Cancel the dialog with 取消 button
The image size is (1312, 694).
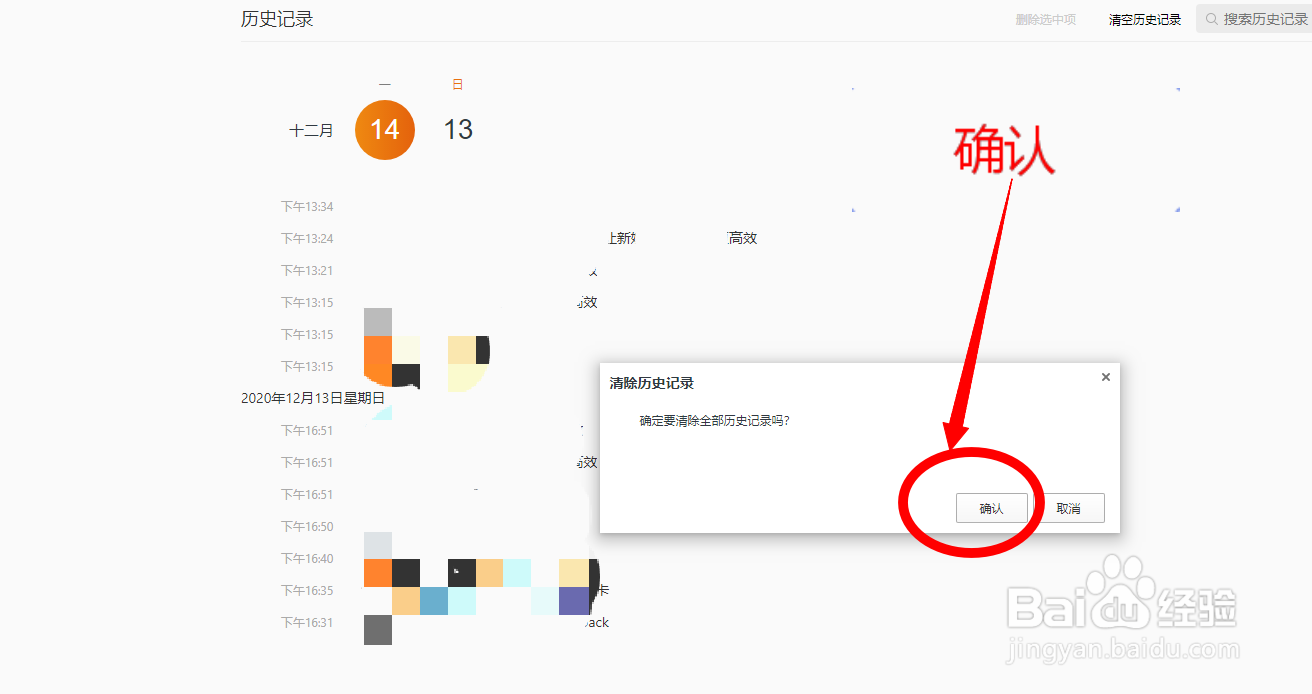coord(1069,508)
